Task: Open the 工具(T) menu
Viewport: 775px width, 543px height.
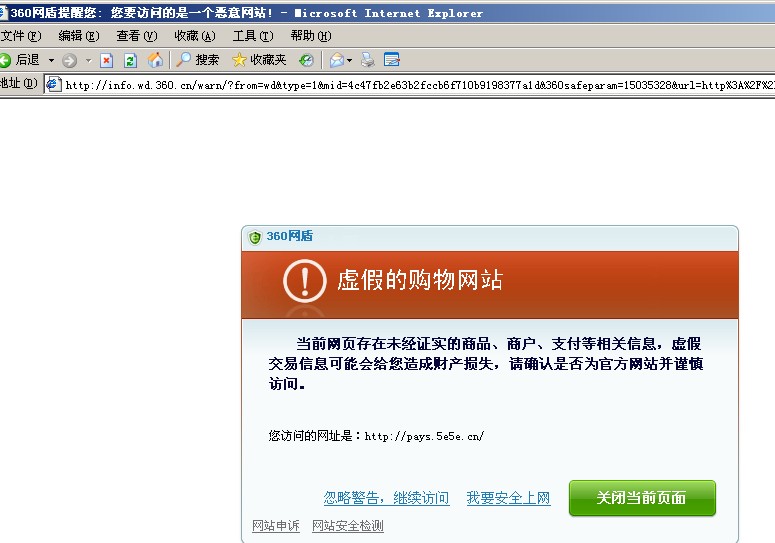Action: 253,36
